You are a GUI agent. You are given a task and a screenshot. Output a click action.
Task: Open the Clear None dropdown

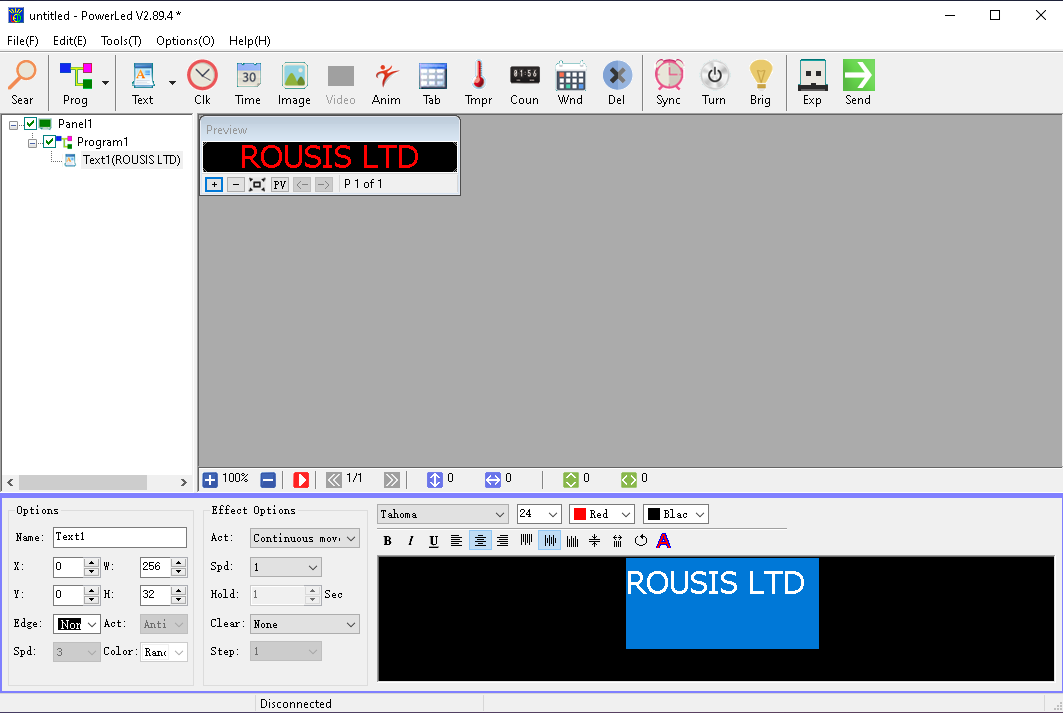pos(351,624)
